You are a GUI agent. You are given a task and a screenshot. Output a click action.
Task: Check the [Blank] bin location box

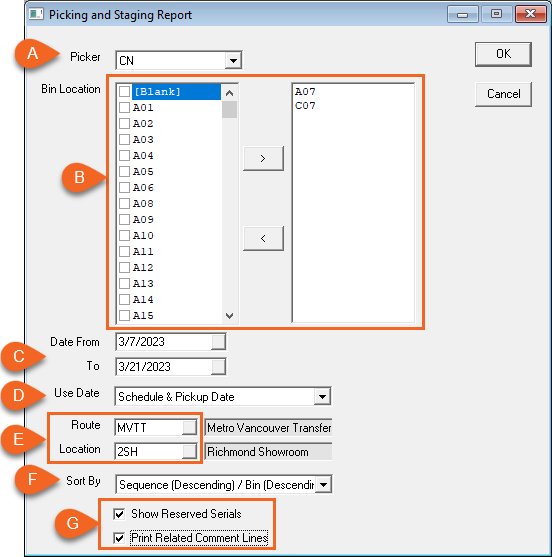124,92
